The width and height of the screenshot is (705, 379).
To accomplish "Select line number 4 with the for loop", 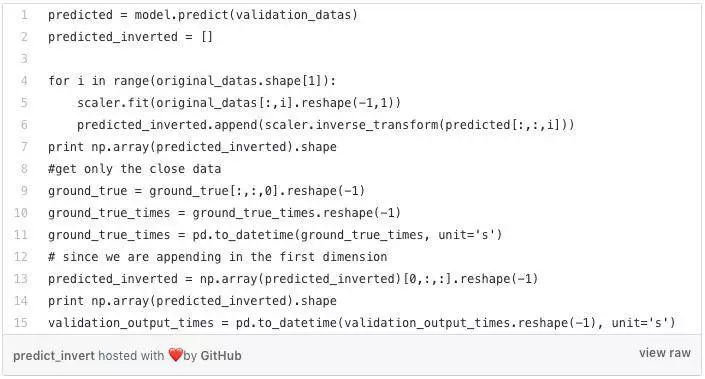I will pos(24,81).
